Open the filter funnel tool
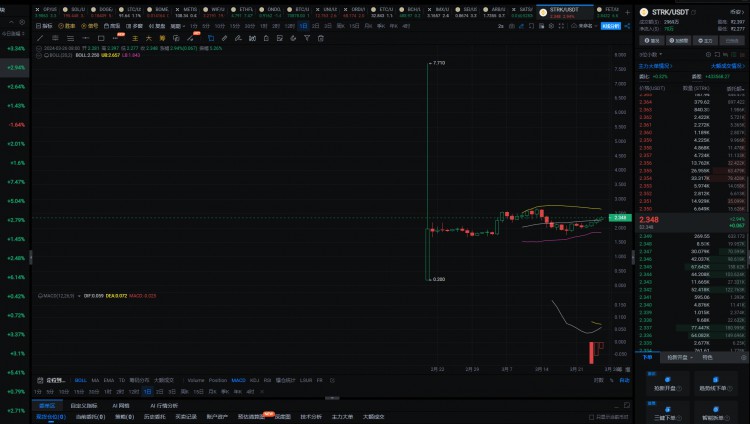750x424 pixels. pyautogui.click(x=307, y=38)
